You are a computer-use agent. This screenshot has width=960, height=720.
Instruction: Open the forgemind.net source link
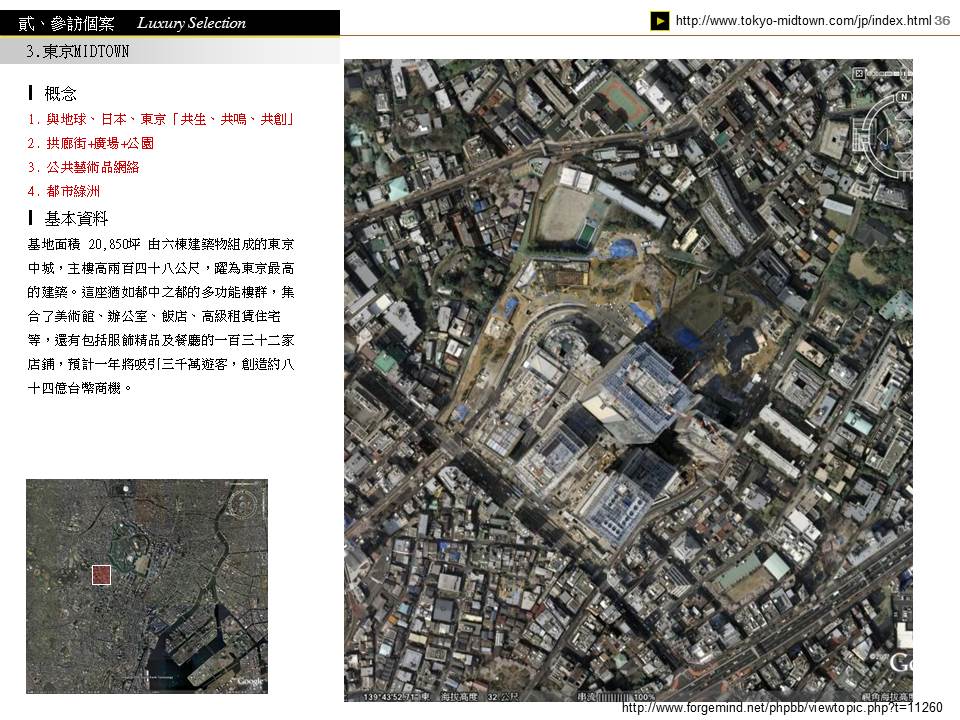(x=781, y=708)
